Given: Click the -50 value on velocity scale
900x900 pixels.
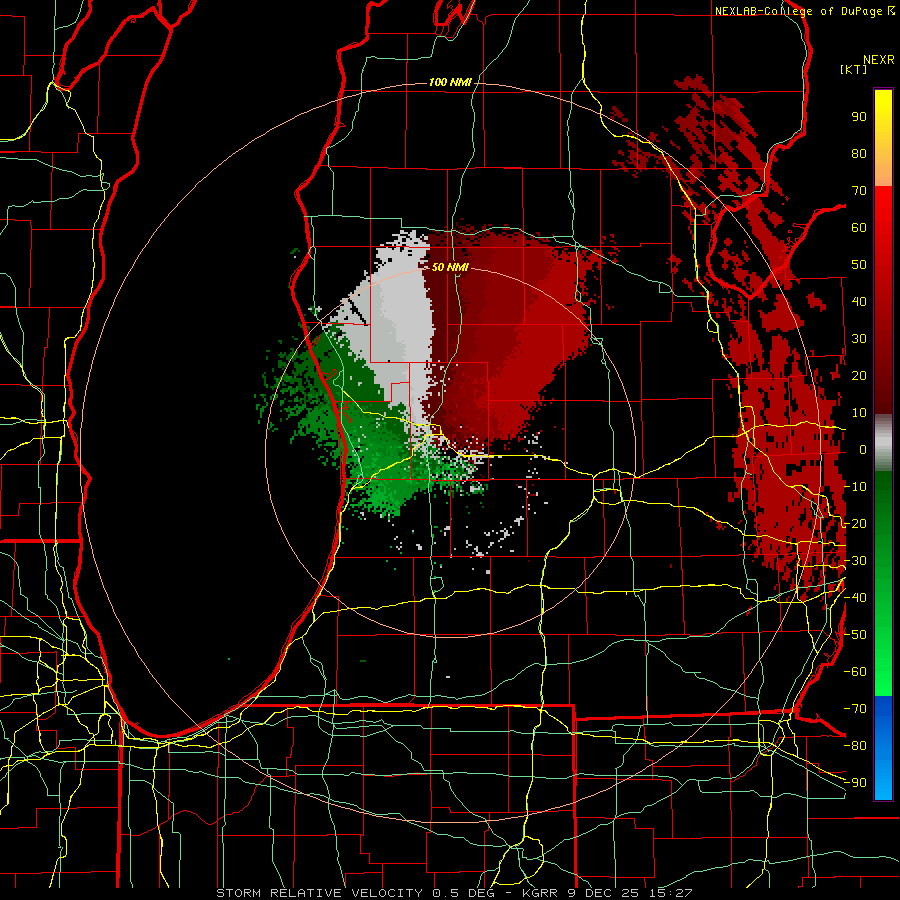Looking at the screenshot, I should point(855,635).
